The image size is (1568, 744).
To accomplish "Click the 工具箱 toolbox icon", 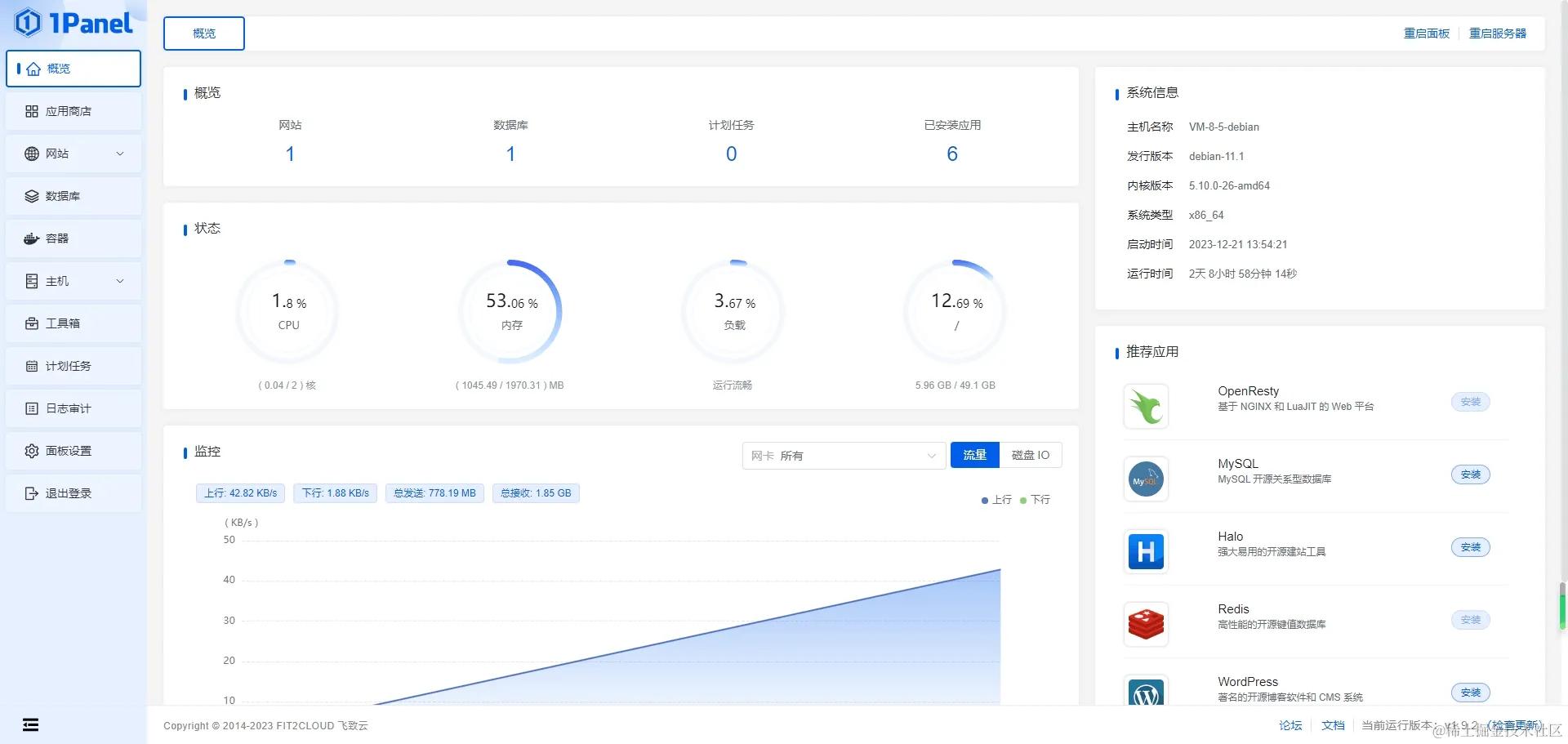I will (x=32, y=323).
